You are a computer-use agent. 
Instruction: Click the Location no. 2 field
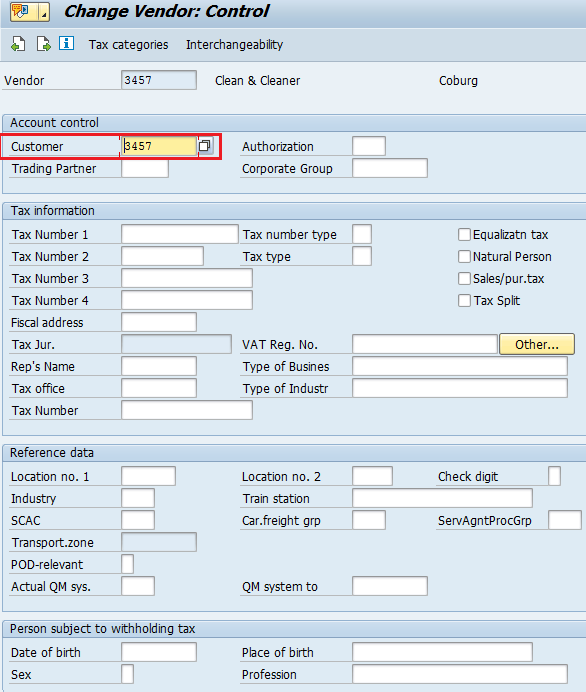pyautogui.click(x=372, y=476)
